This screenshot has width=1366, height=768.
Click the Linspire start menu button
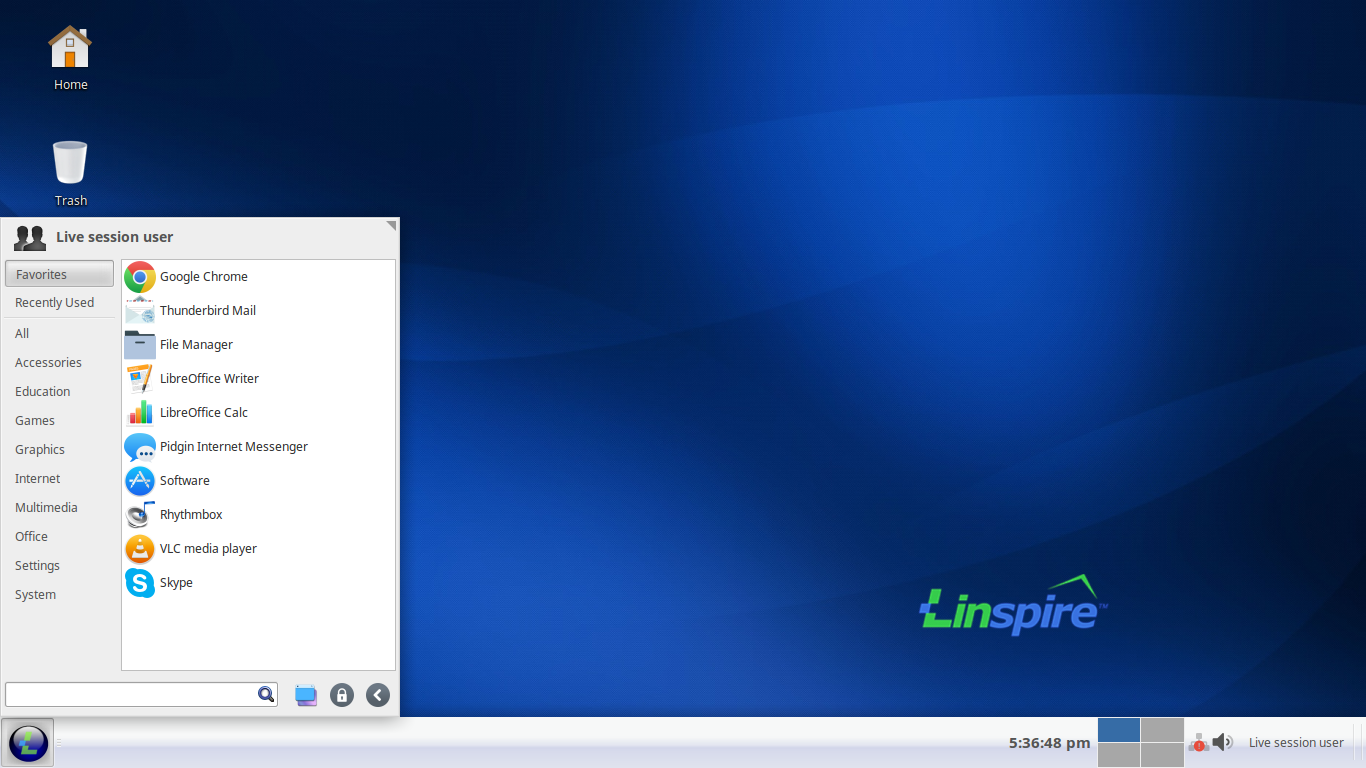point(28,743)
